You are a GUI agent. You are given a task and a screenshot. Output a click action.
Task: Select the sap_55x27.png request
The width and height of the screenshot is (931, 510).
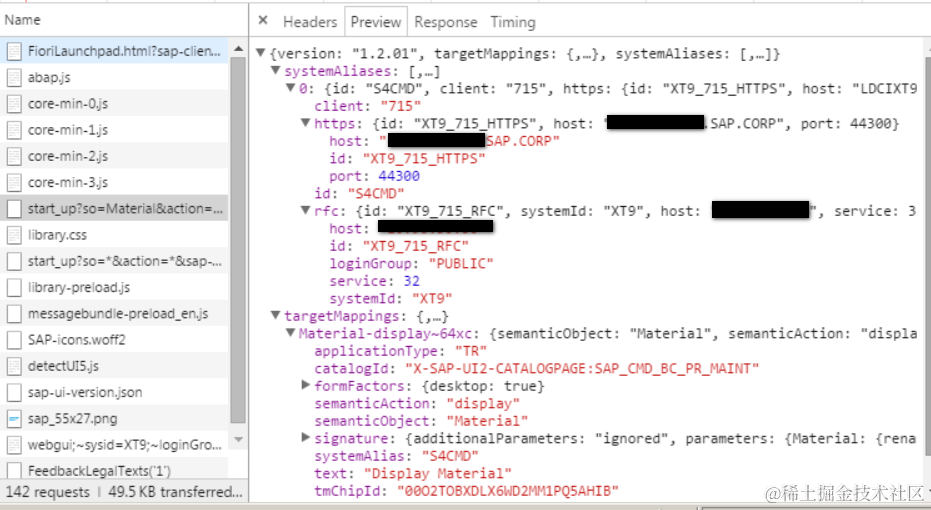114,419
